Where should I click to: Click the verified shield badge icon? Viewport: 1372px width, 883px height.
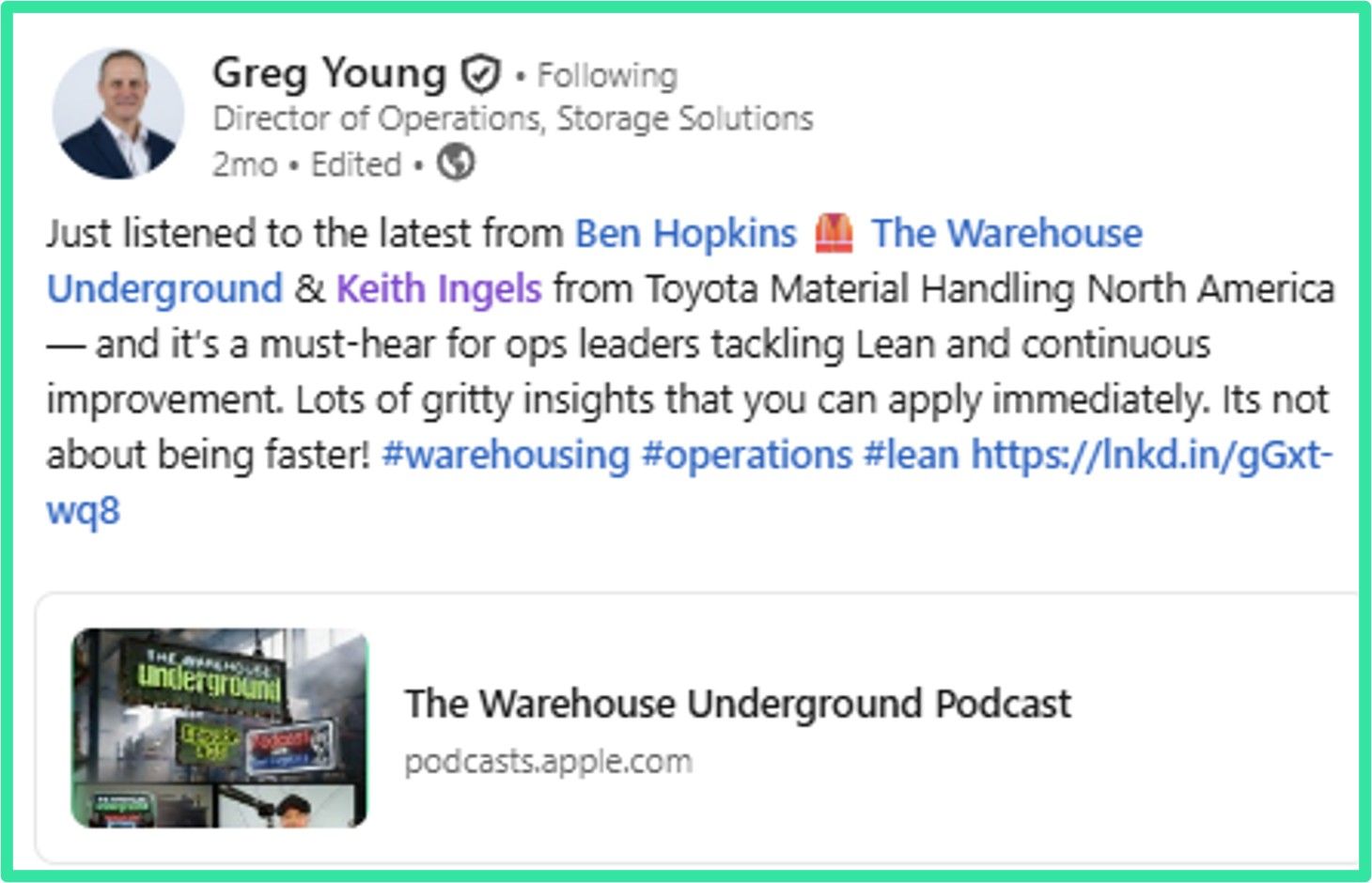(480, 74)
